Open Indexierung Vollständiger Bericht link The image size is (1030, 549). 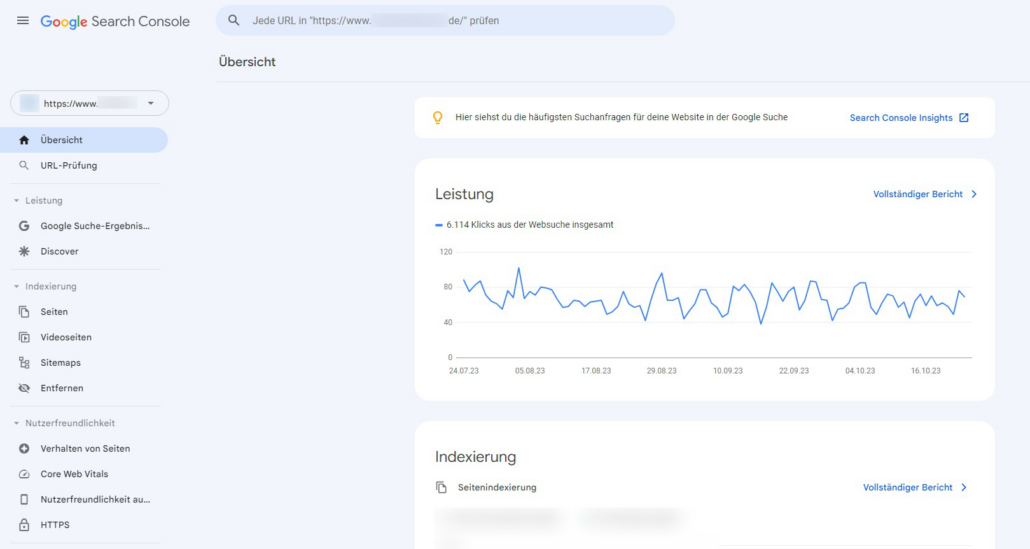click(x=908, y=487)
